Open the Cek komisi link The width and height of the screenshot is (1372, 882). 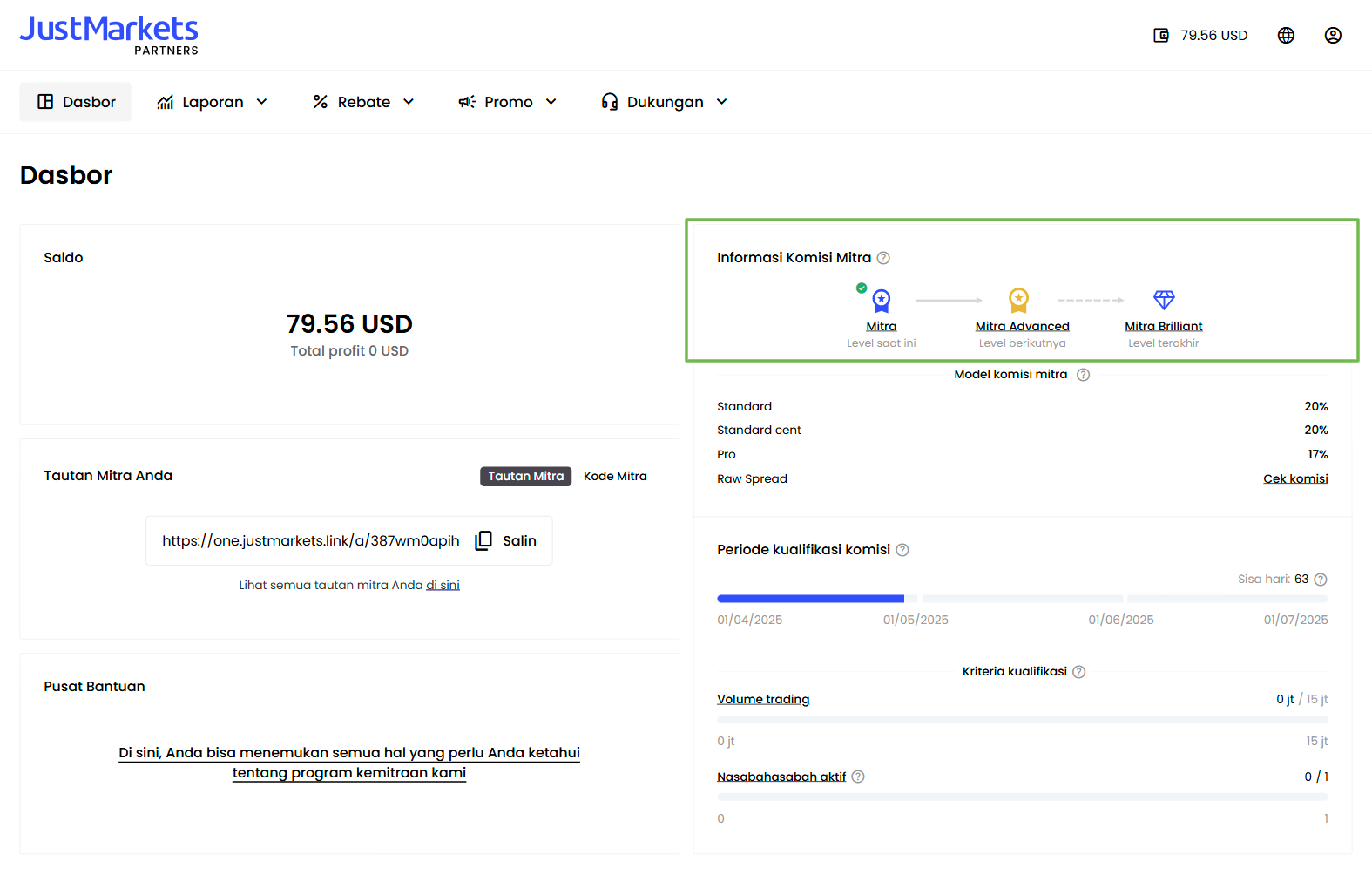coord(1295,478)
